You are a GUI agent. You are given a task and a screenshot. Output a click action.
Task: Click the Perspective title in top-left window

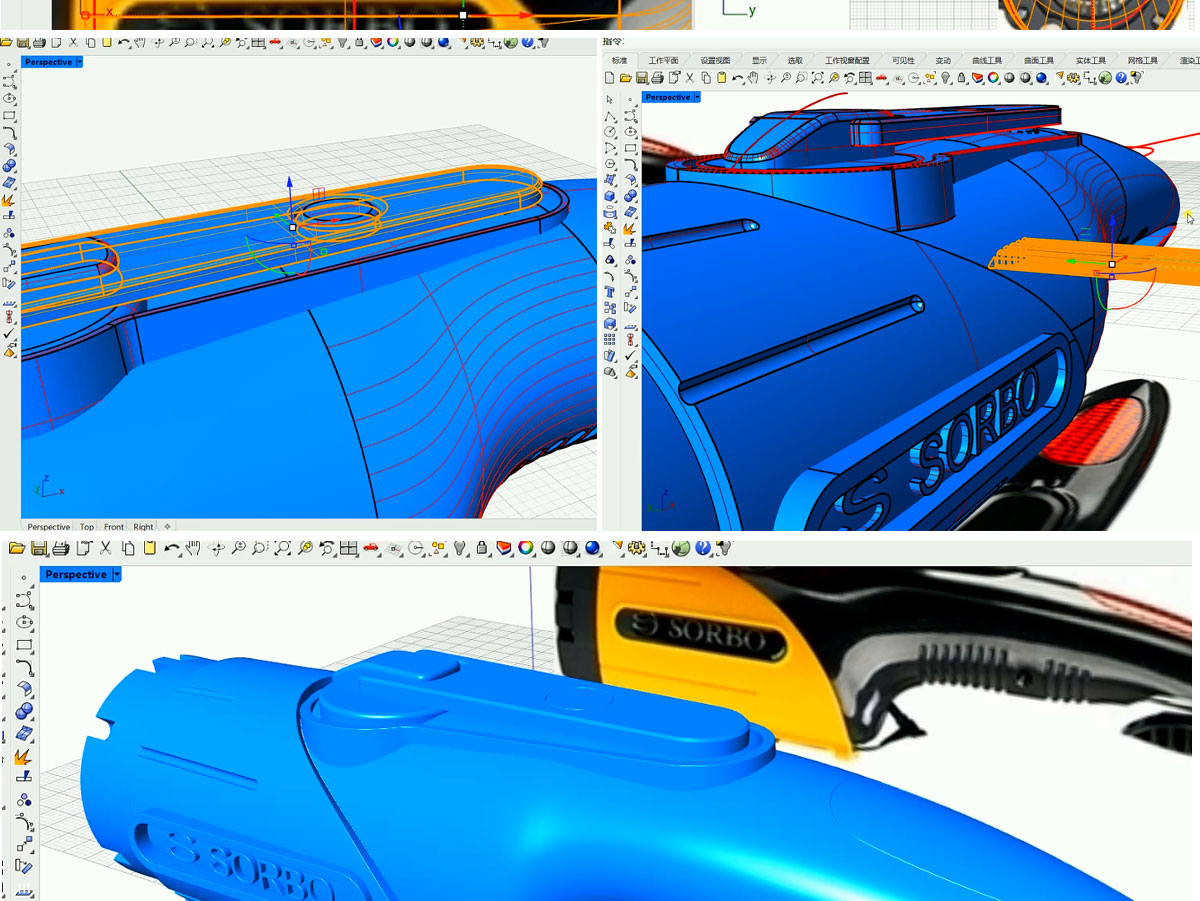tap(48, 62)
